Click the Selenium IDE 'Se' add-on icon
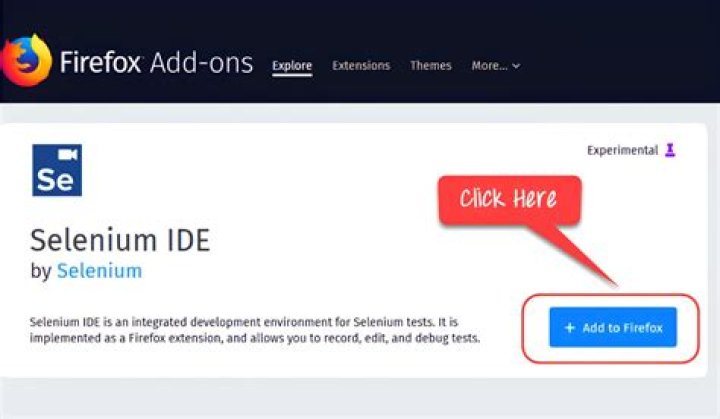720x419 pixels. [57, 170]
